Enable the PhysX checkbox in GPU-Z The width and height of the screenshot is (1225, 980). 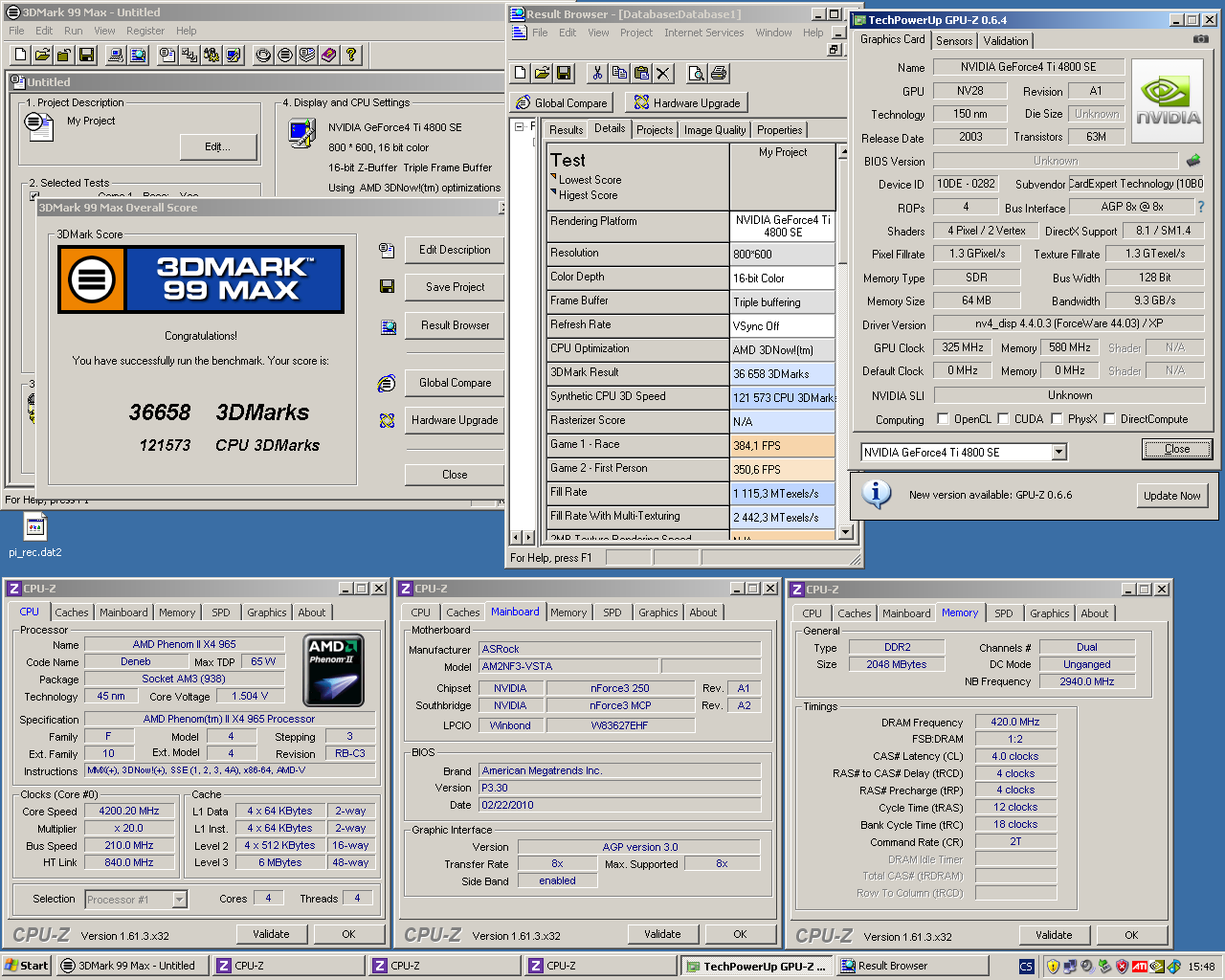coord(1057,419)
